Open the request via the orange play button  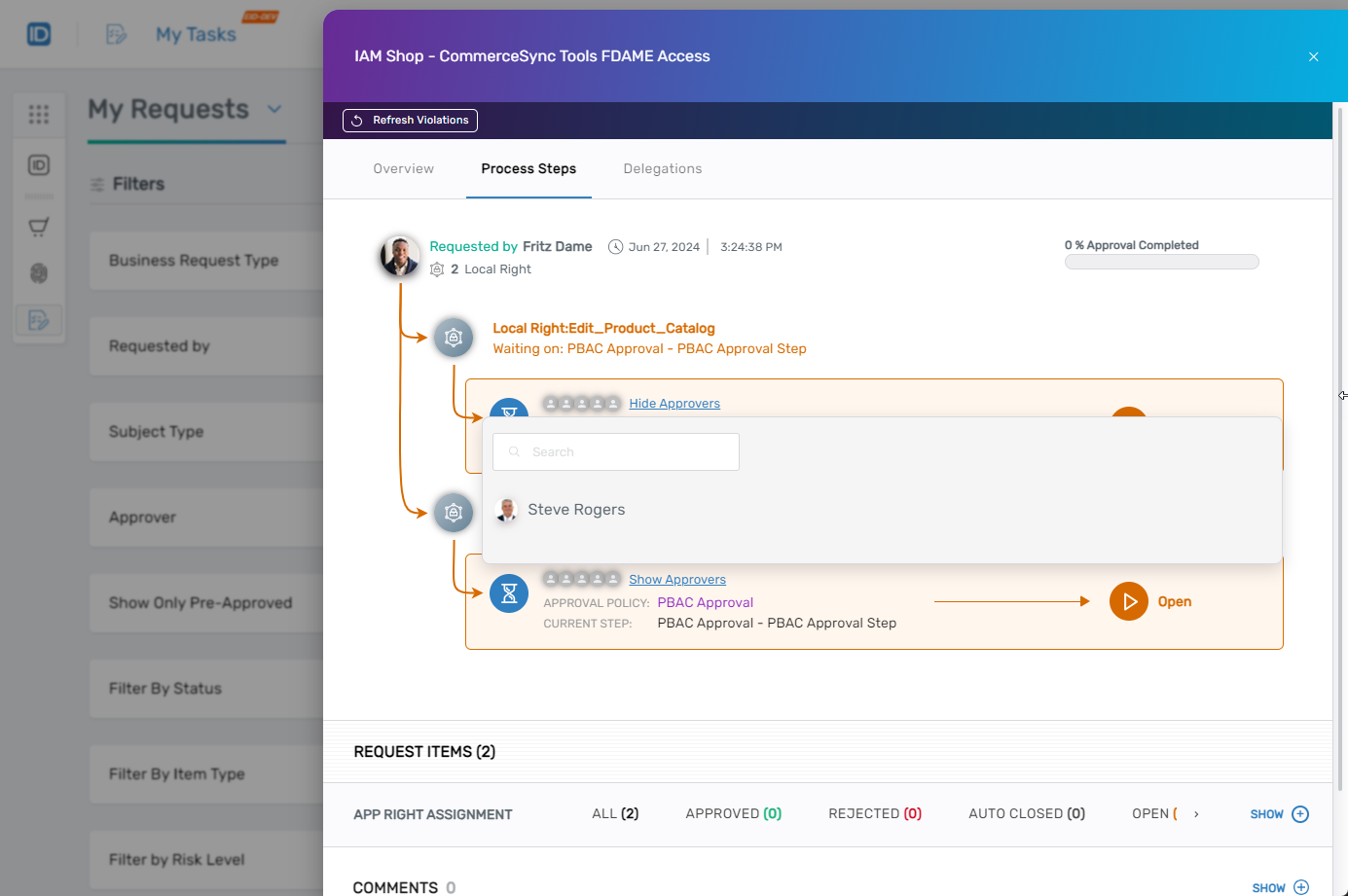coord(1129,601)
